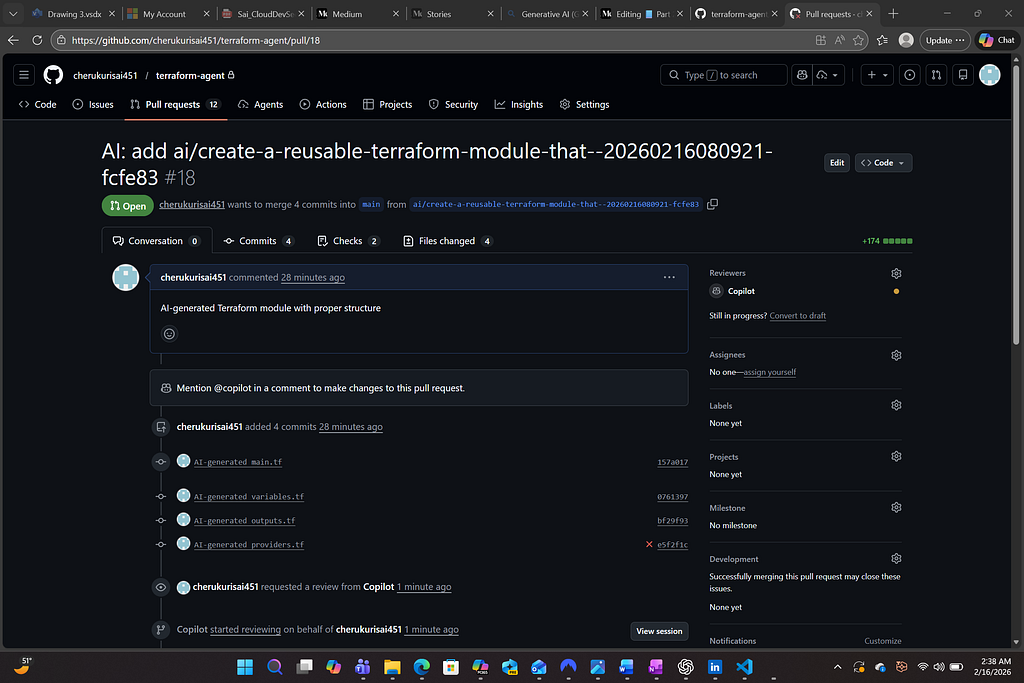This screenshot has width=1024, height=683.
Task: Open the AI-generated main.tf commit
Action: (238, 462)
